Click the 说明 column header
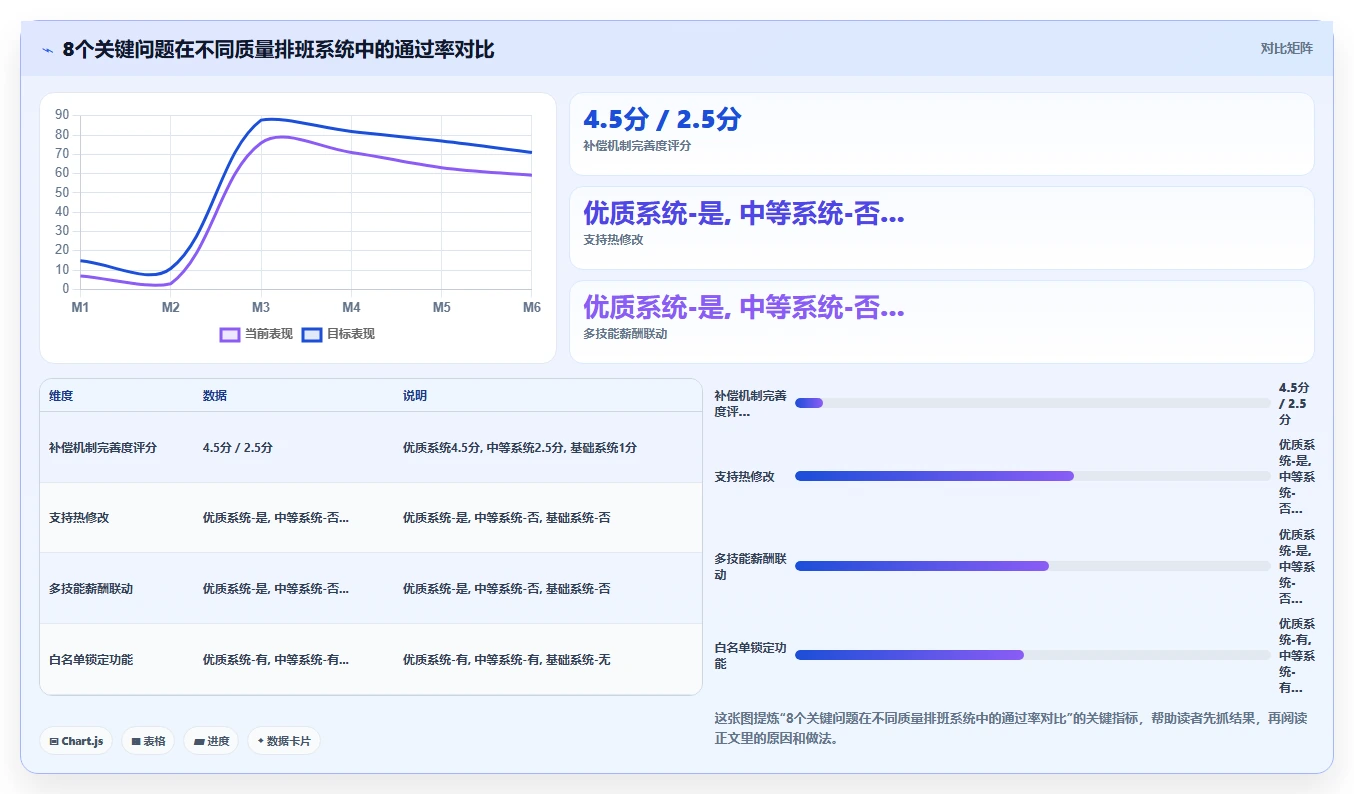The height and width of the screenshot is (794, 1354). pos(415,396)
